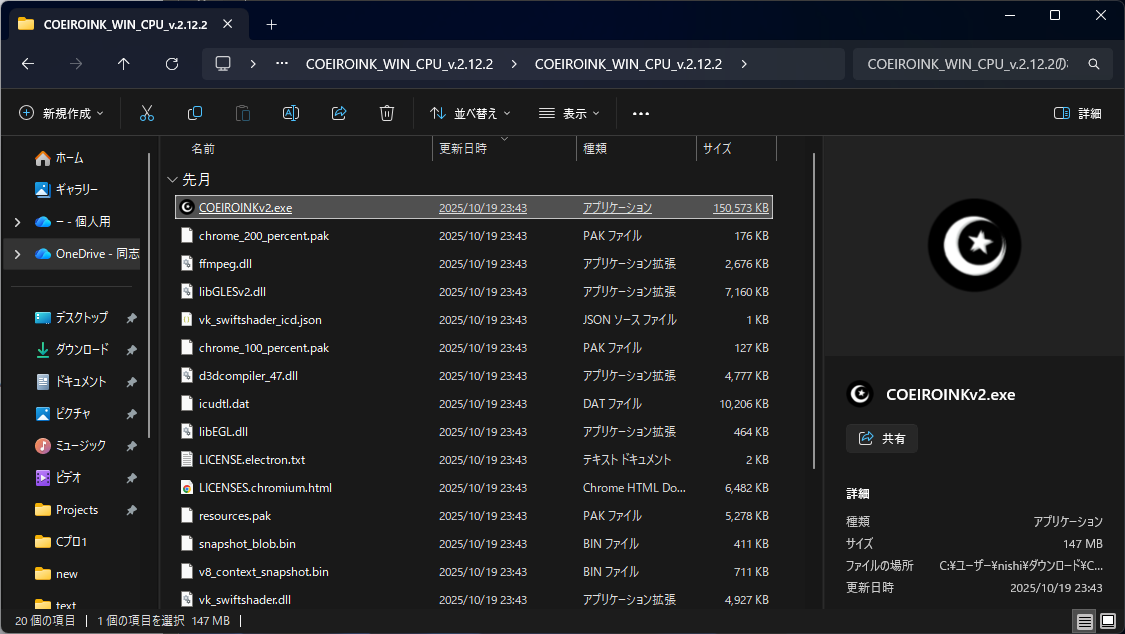
Task: Click the search magnifier icon
Action: click(1093, 64)
